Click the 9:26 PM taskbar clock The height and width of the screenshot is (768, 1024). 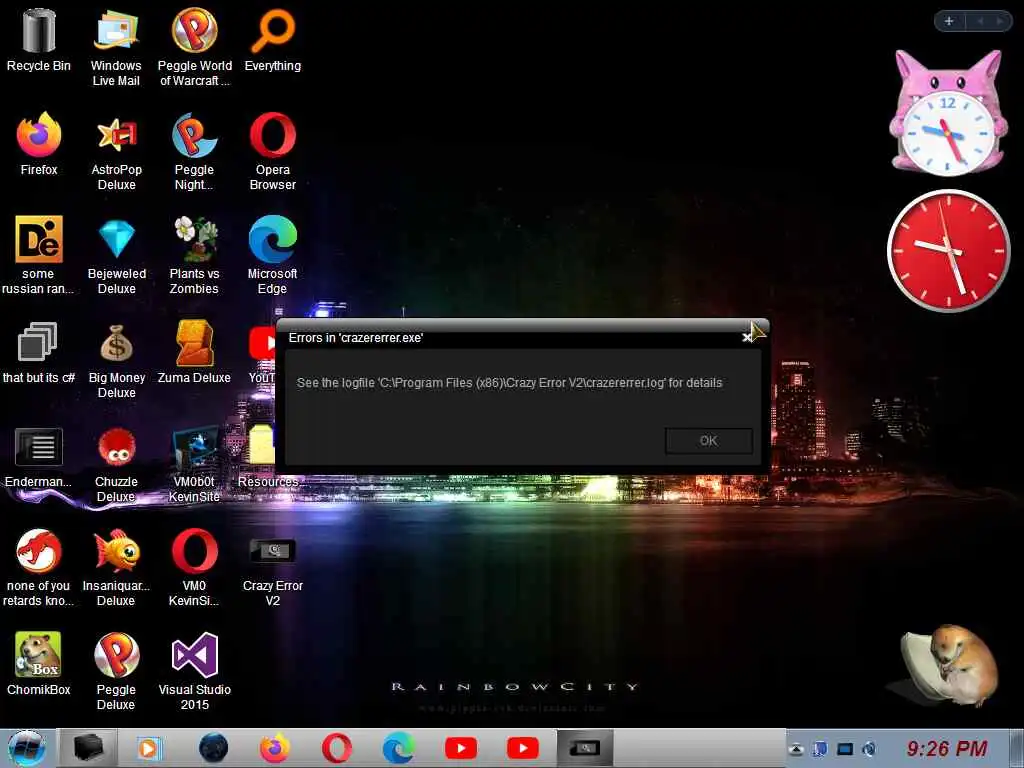tap(947, 748)
